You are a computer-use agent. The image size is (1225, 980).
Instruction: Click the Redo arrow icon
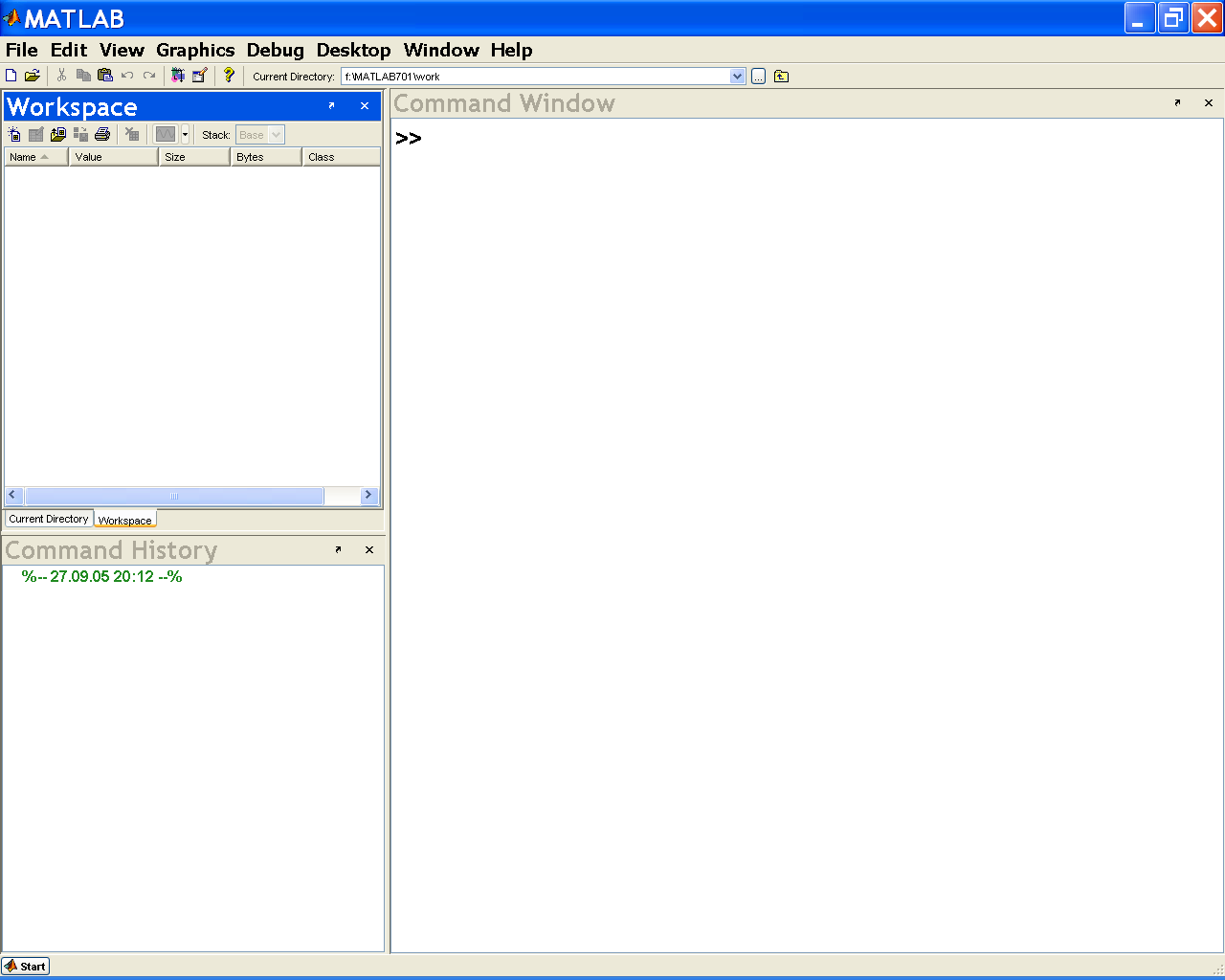point(149,76)
